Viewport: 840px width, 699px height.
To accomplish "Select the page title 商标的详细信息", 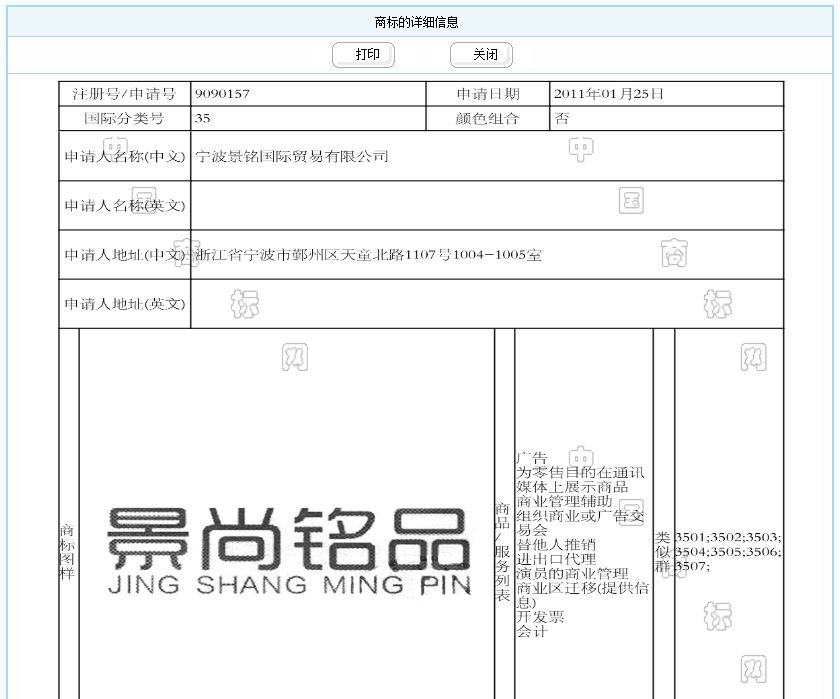I will (416, 22).
